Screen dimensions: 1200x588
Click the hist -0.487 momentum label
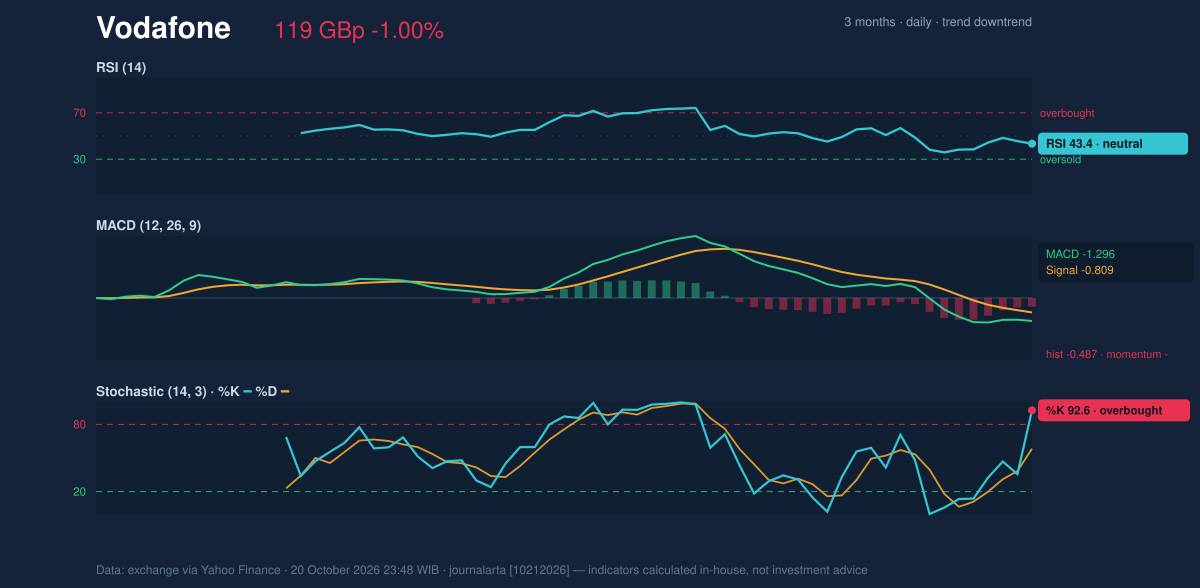(1107, 354)
